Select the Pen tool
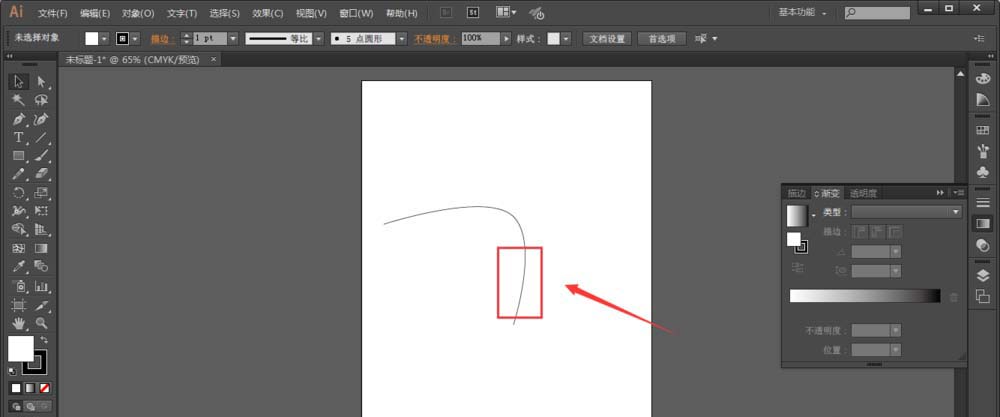The height and width of the screenshot is (417, 1000). (x=19, y=119)
